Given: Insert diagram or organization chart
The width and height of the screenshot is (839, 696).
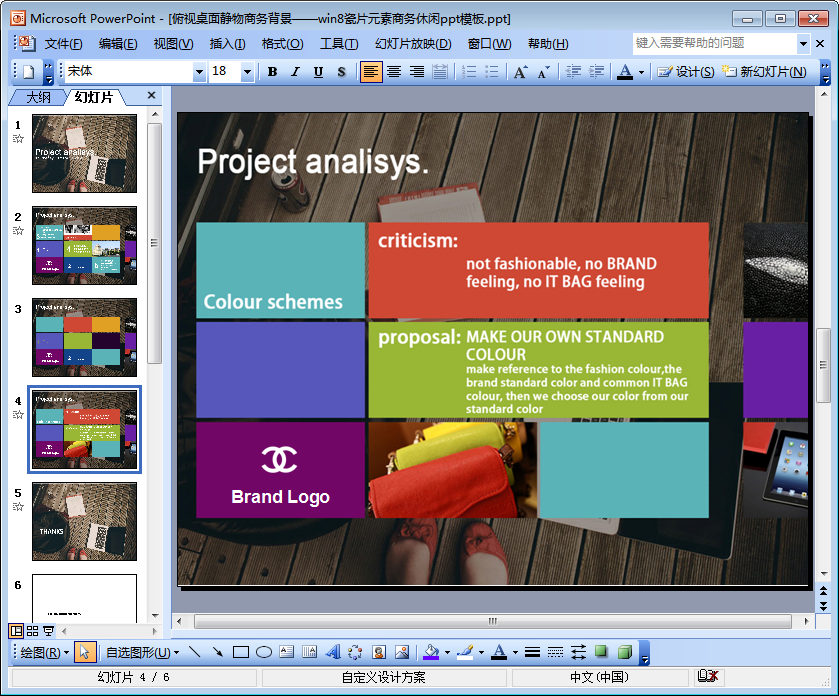Looking at the screenshot, I should click(x=355, y=652).
